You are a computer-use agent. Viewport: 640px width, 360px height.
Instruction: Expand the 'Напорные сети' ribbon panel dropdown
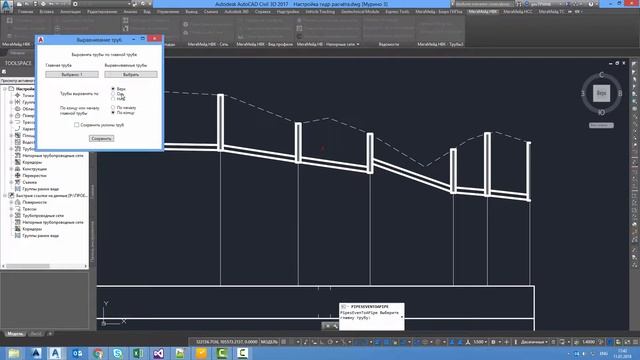358,44
